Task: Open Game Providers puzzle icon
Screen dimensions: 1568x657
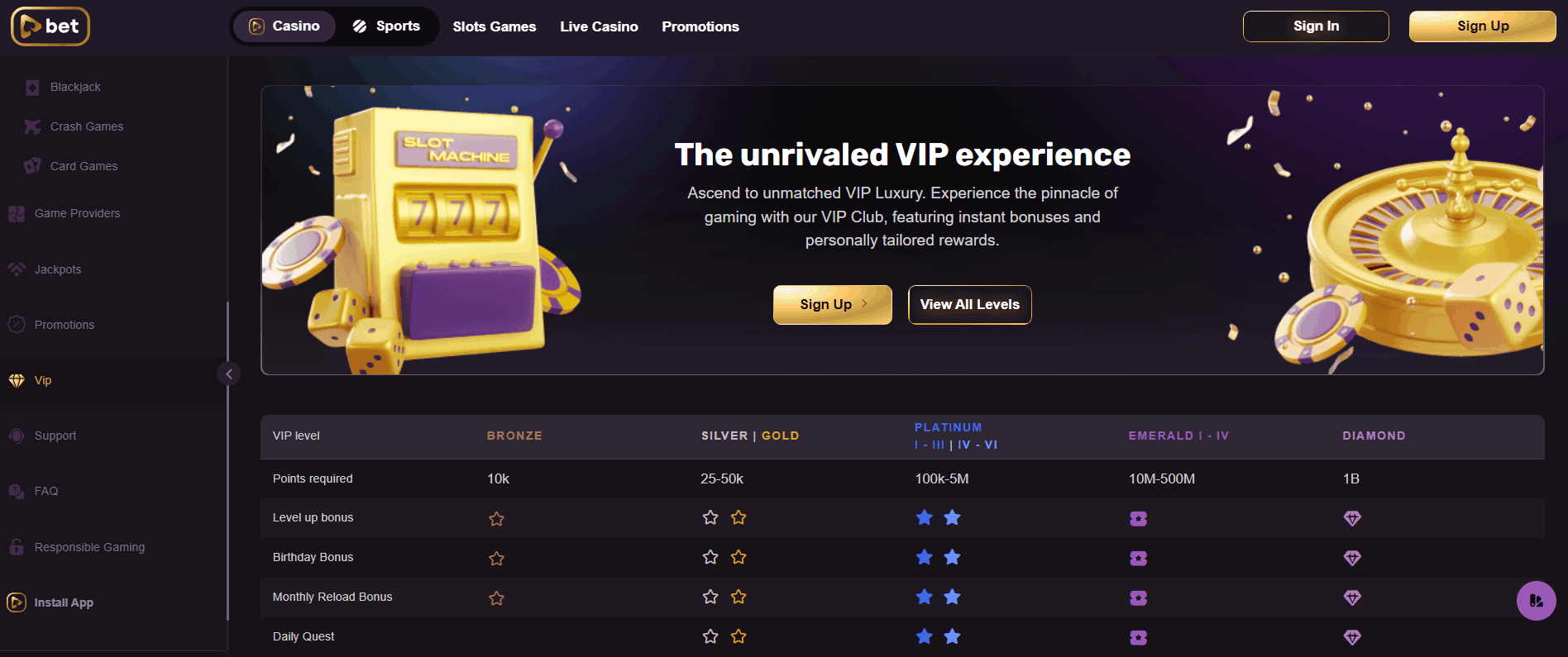Action: (x=17, y=213)
